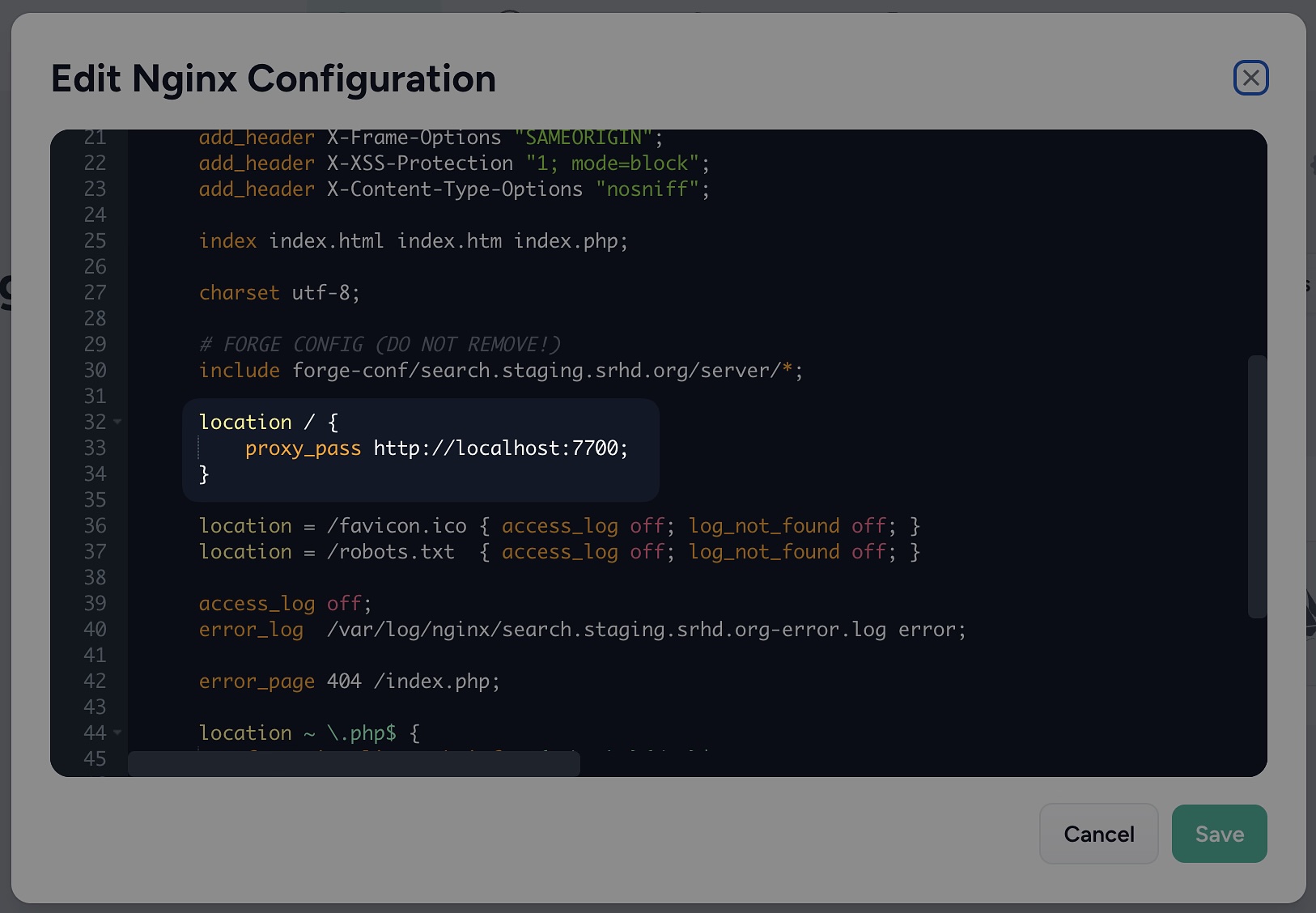This screenshot has height=913, width=1316.
Task: Close the Edit Nginx Configuration dialog
Action: pyautogui.click(x=1250, y=78)
